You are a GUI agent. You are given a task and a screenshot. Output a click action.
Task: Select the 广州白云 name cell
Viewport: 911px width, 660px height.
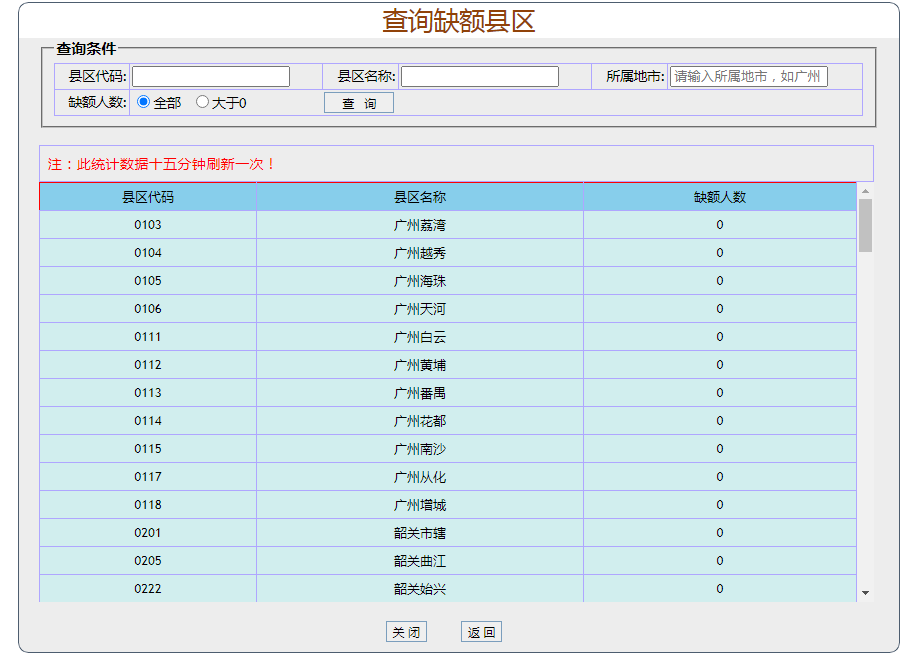pos(419,337)
